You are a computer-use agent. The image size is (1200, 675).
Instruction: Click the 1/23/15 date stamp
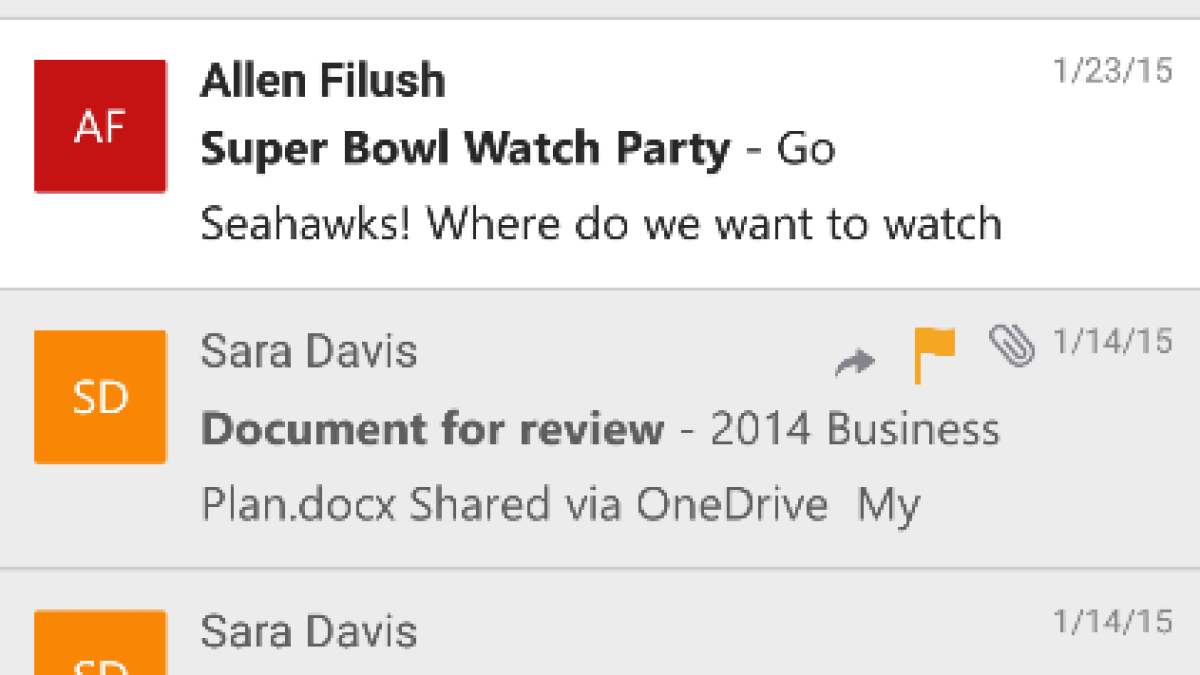coord(1112,72)
